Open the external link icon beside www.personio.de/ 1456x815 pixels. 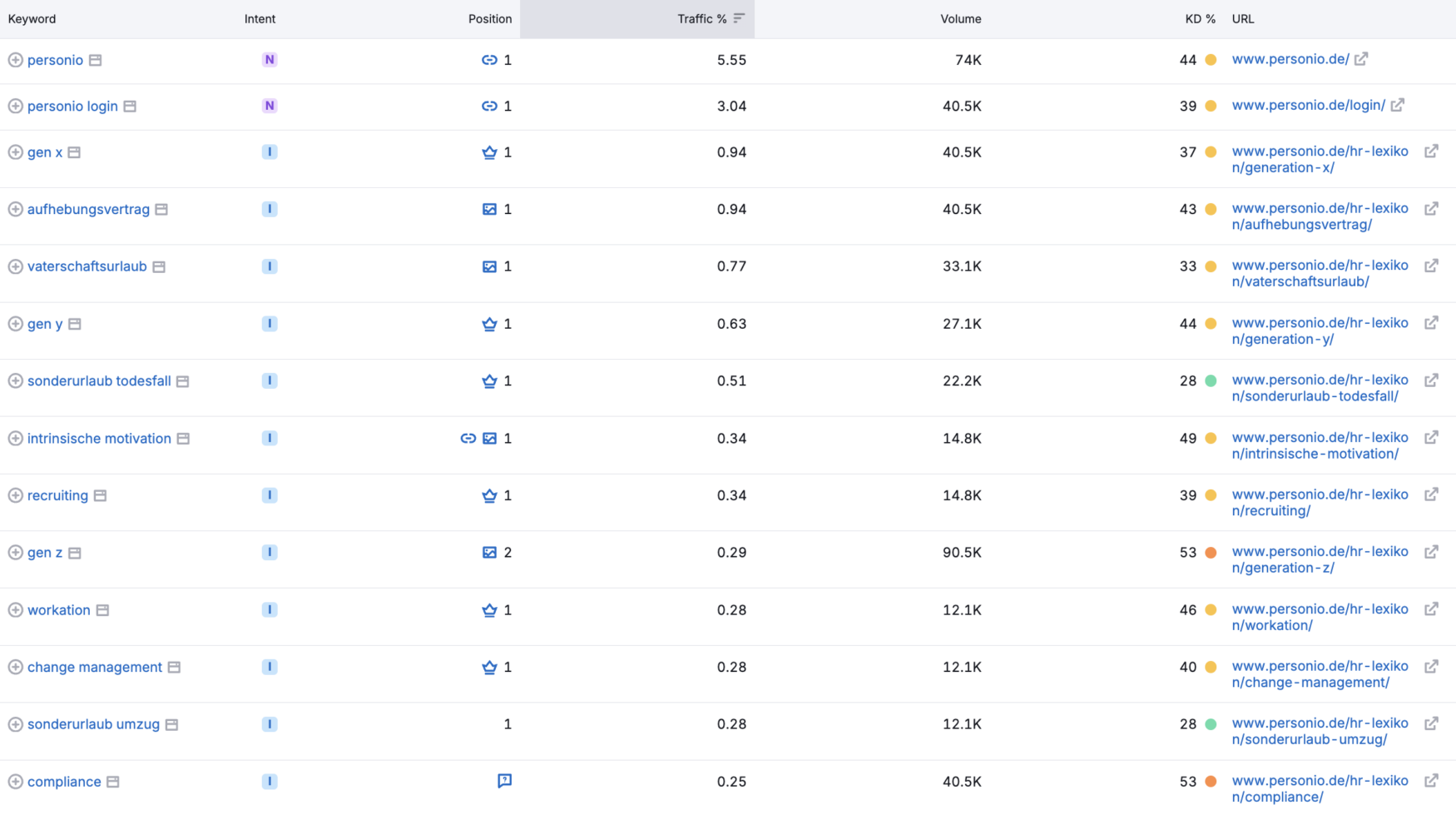(x=1361, y=58)
